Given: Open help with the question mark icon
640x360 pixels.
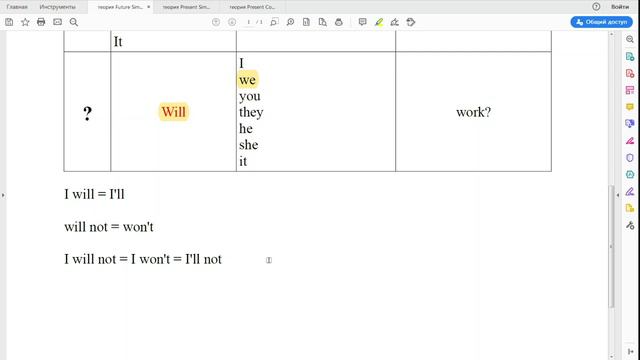Looking at the screenshot, I should tap(596, 7).
